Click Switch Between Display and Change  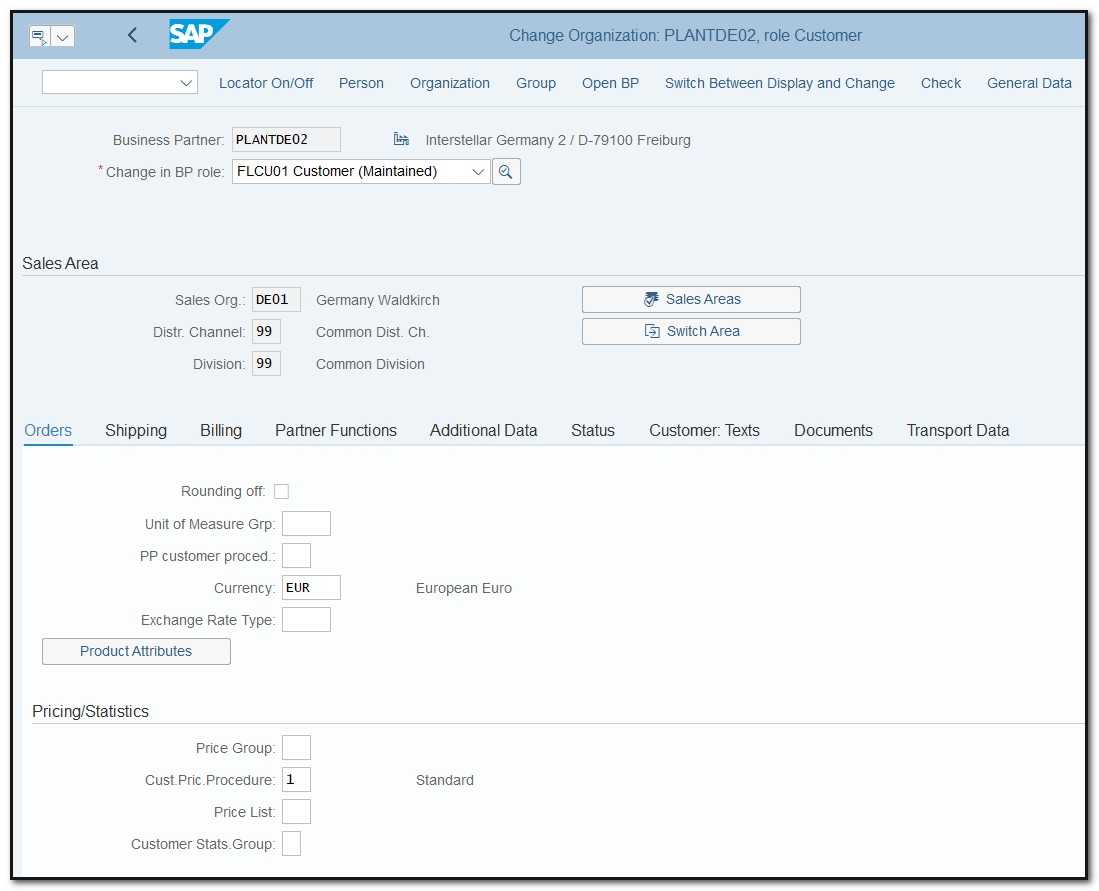(780, 83)
